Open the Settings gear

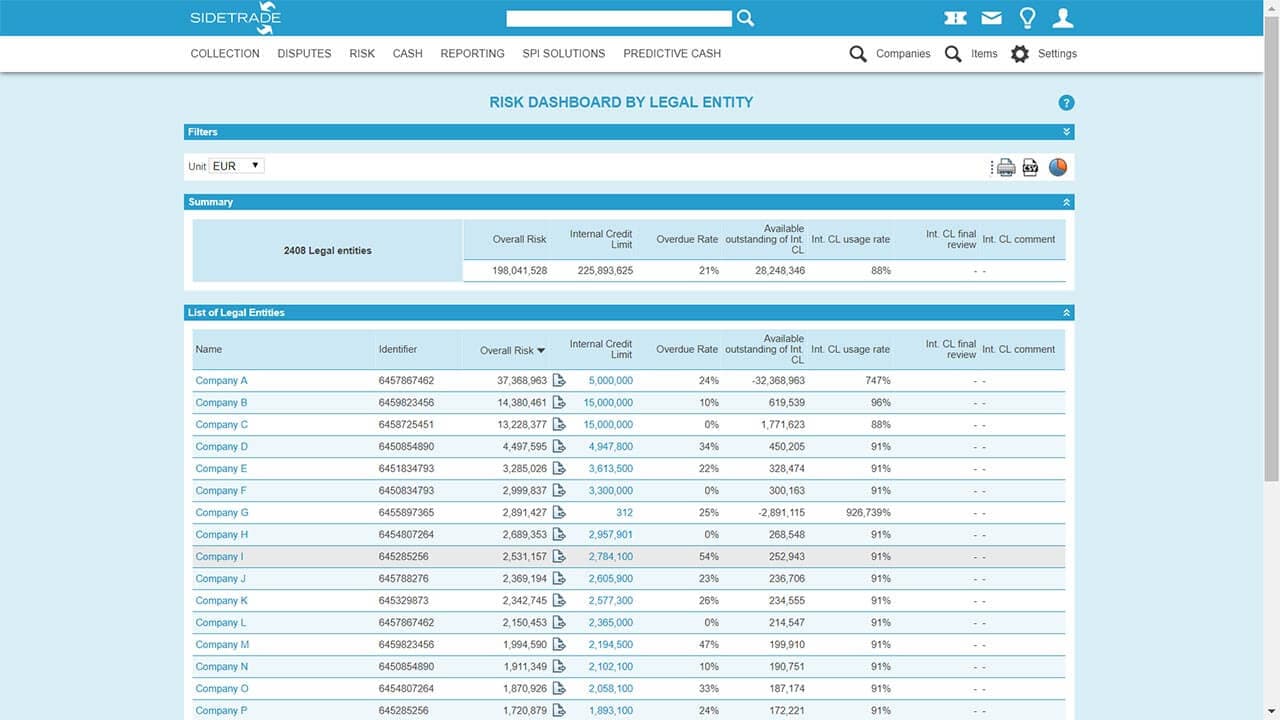1019,54
